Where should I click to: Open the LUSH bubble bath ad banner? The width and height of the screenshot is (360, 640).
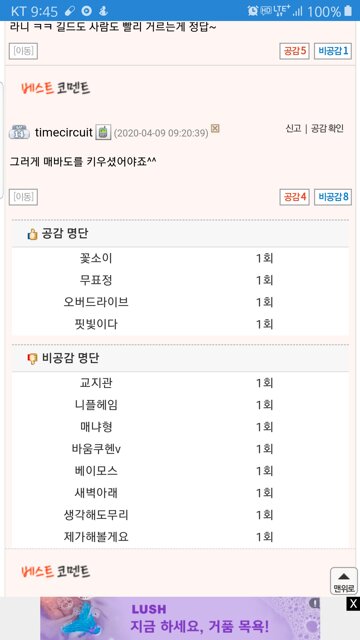[180, 618]
